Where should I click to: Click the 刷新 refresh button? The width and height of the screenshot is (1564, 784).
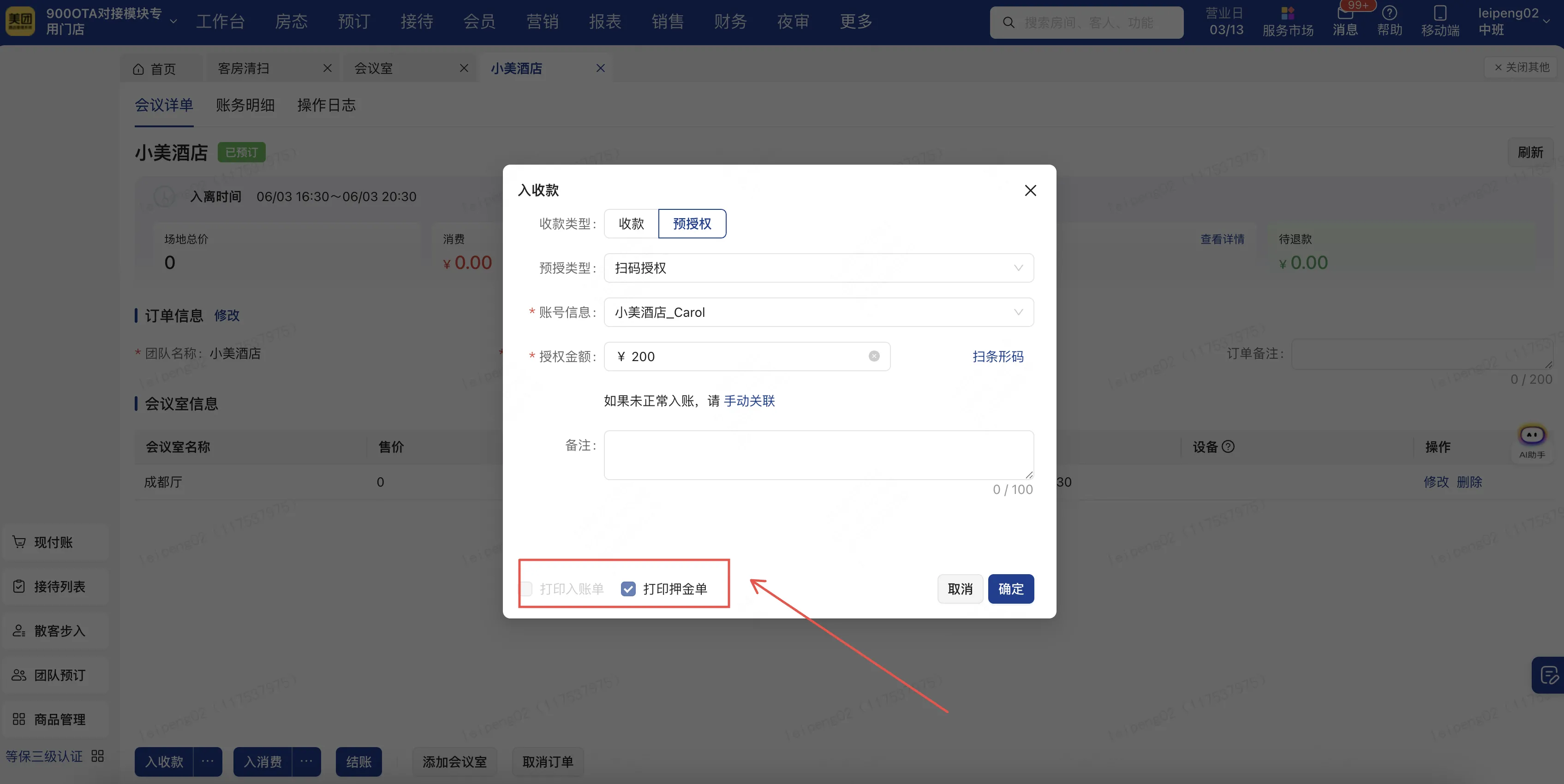[x=1531, y=152]
